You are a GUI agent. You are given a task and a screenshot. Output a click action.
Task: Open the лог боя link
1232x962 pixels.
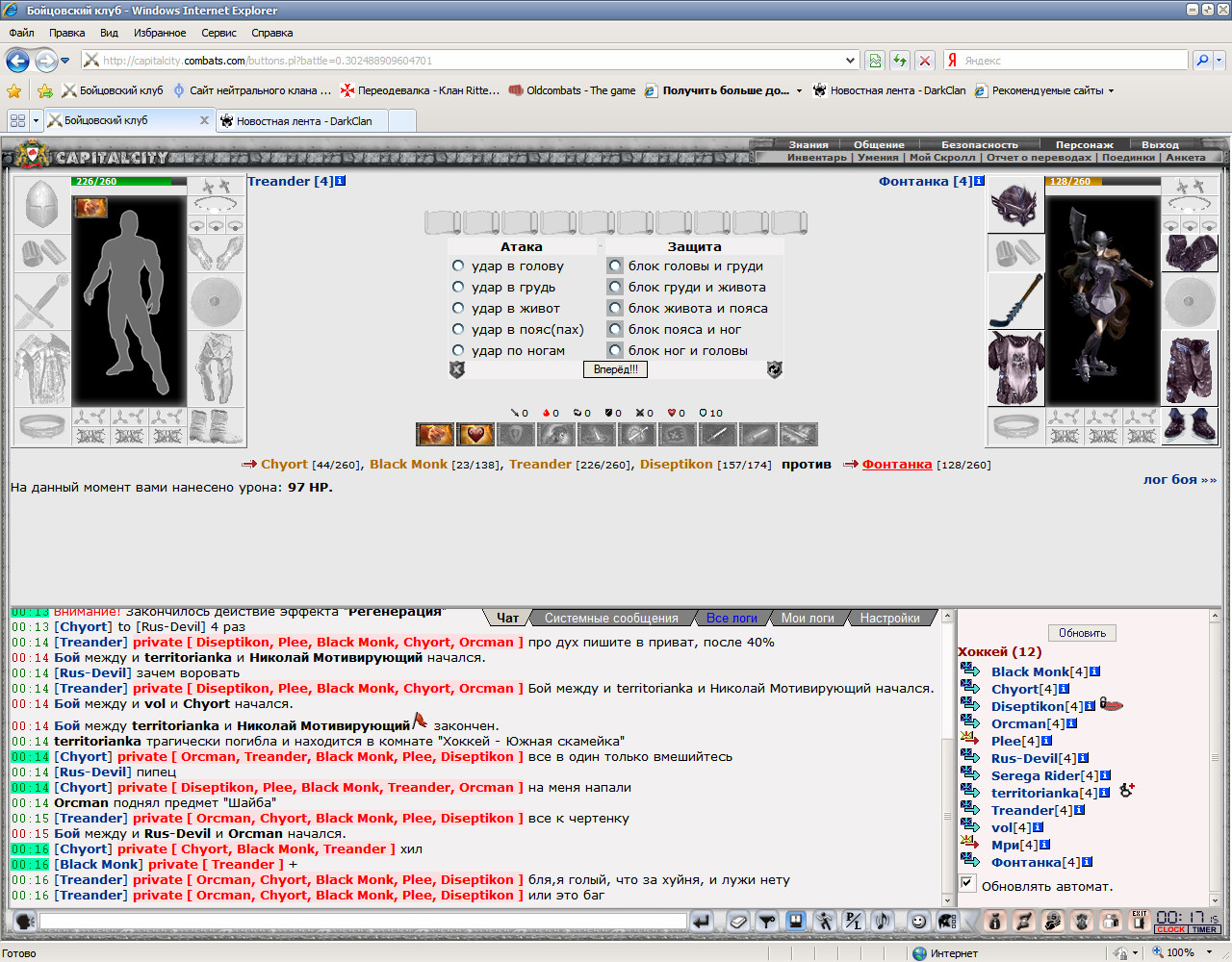click(x=1179, y=479)
